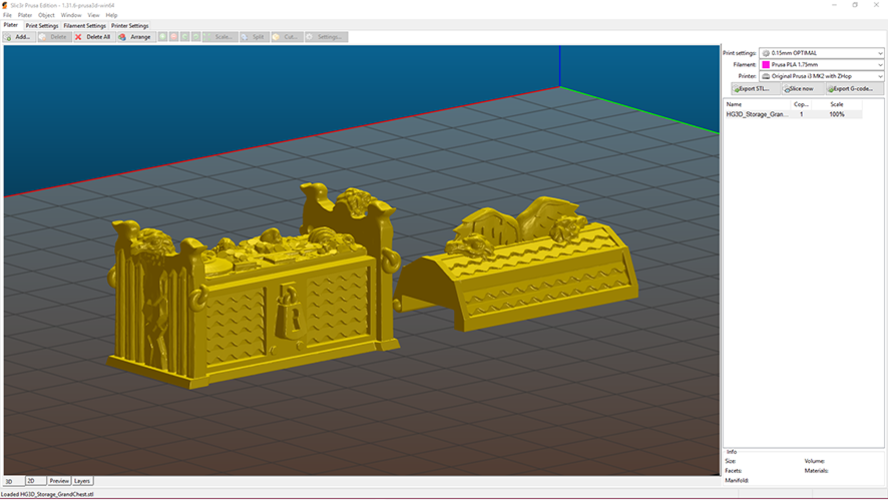This screenshot has width=888, height=500.
Task: Switch to the Layers view tab
Action: tap(82, 481)
